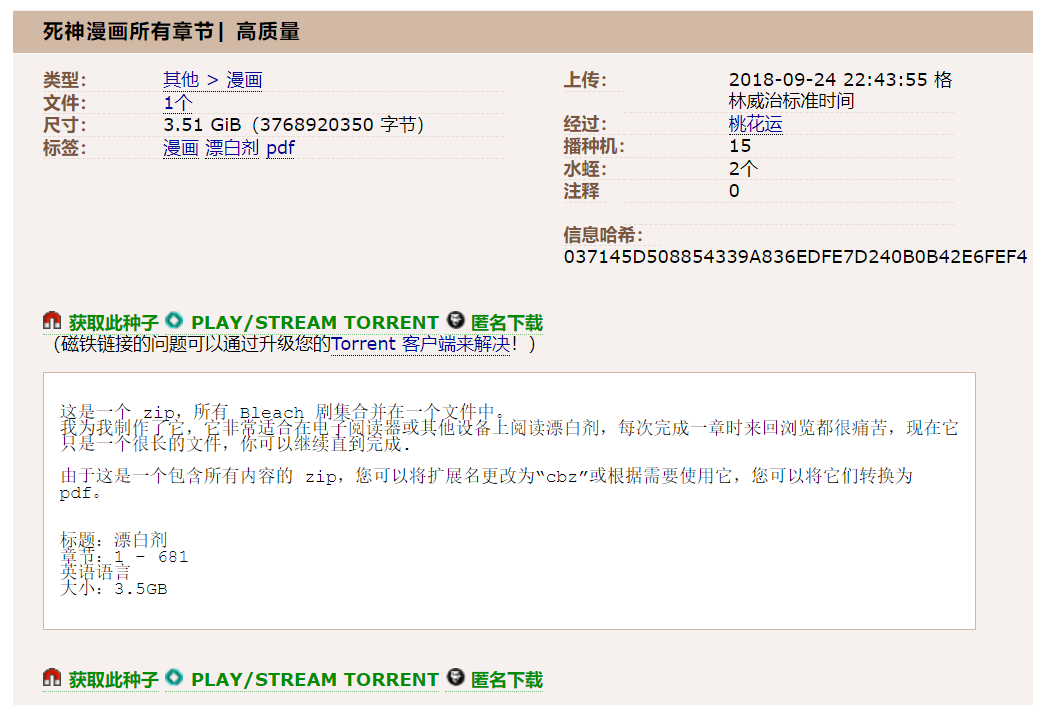
Task: Select the 漫画 tag link
Action: (x=181, y=148)
